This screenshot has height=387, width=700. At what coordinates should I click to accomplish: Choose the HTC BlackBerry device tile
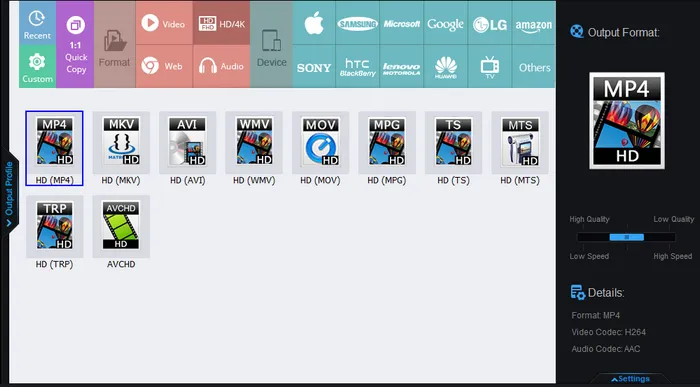(x=358, y=66)
